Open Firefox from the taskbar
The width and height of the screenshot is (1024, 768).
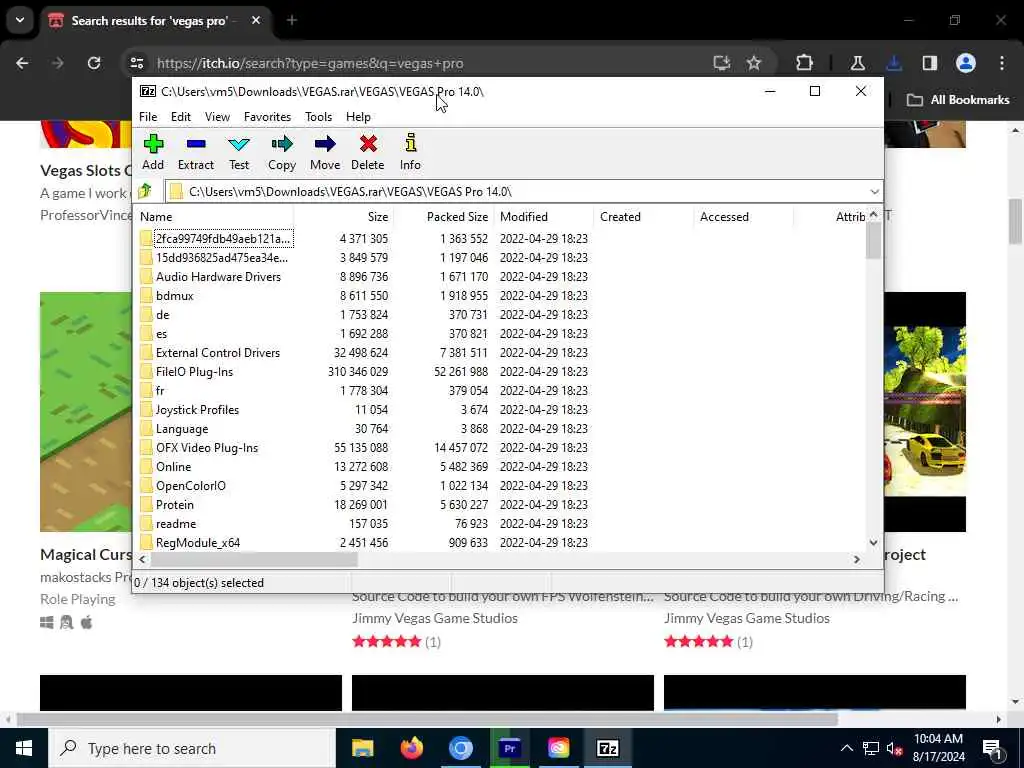[x=411, y=748]
